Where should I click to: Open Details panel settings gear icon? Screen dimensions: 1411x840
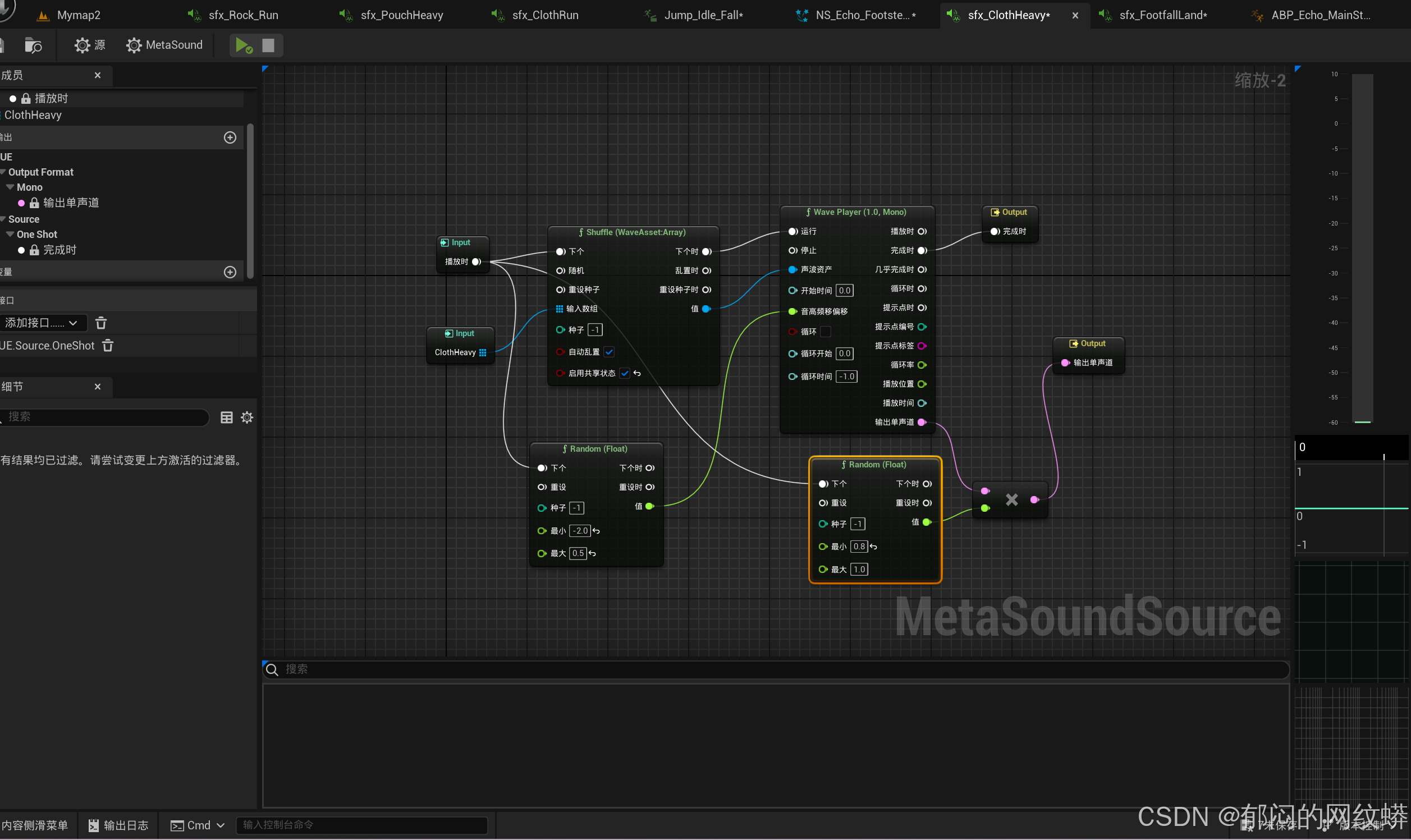[x=247, y=417]
